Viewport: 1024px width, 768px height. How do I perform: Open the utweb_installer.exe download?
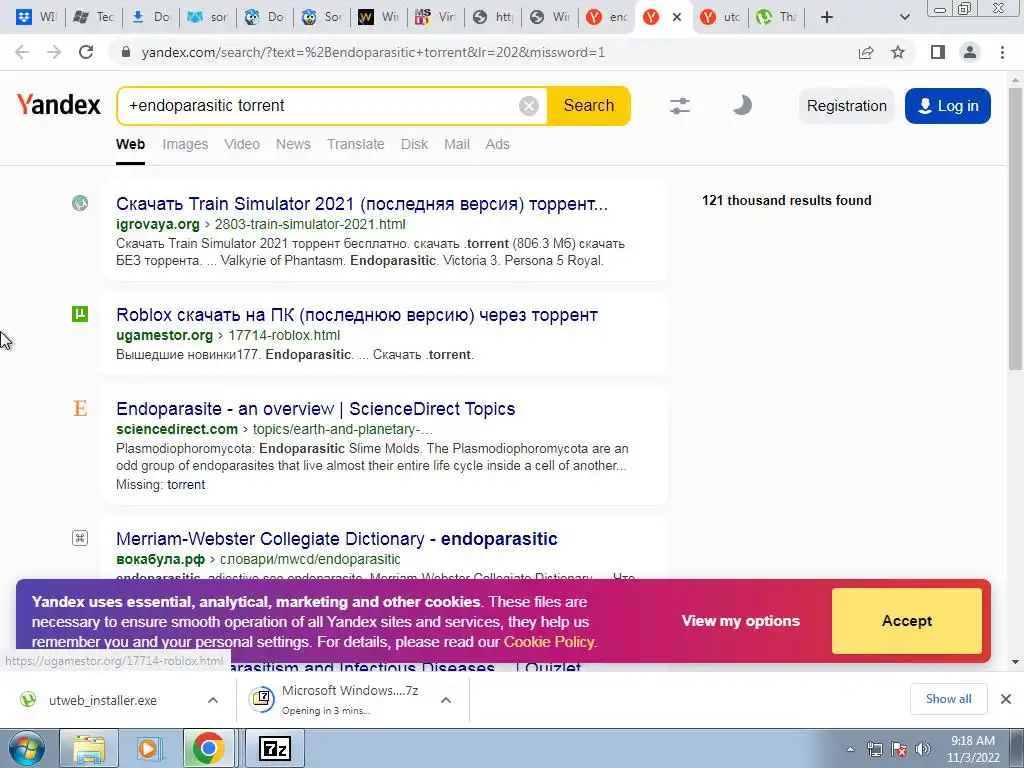pyautogui.click(x=103, y=700)
